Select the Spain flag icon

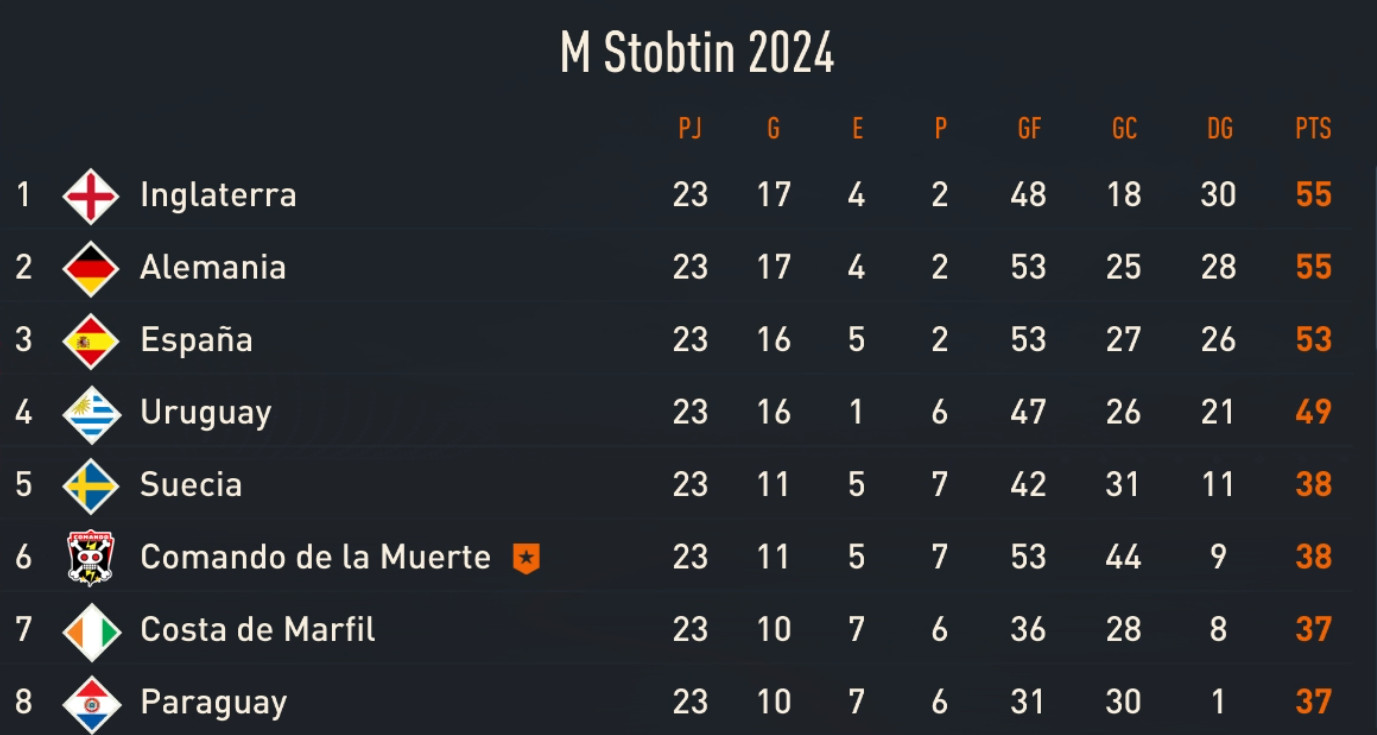coord(91,341)
